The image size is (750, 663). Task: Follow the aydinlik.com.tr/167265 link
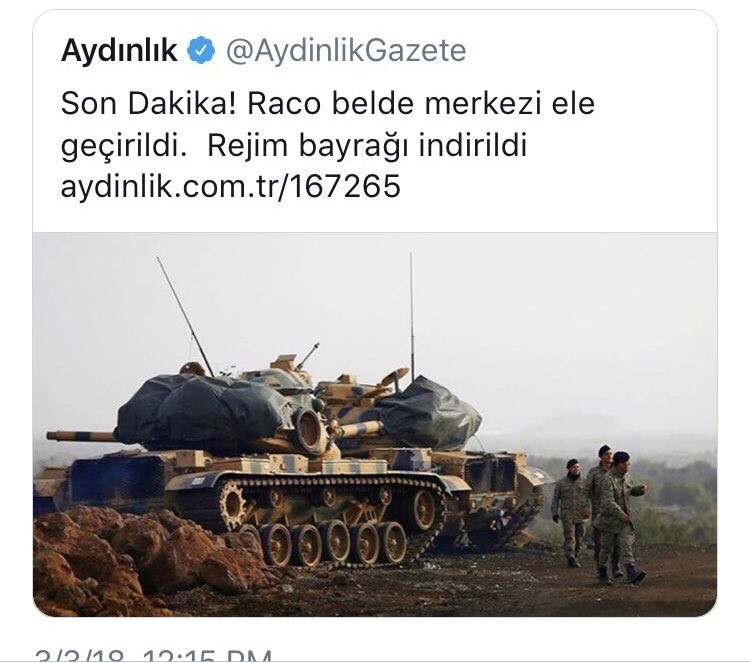(x=231, y=186)
